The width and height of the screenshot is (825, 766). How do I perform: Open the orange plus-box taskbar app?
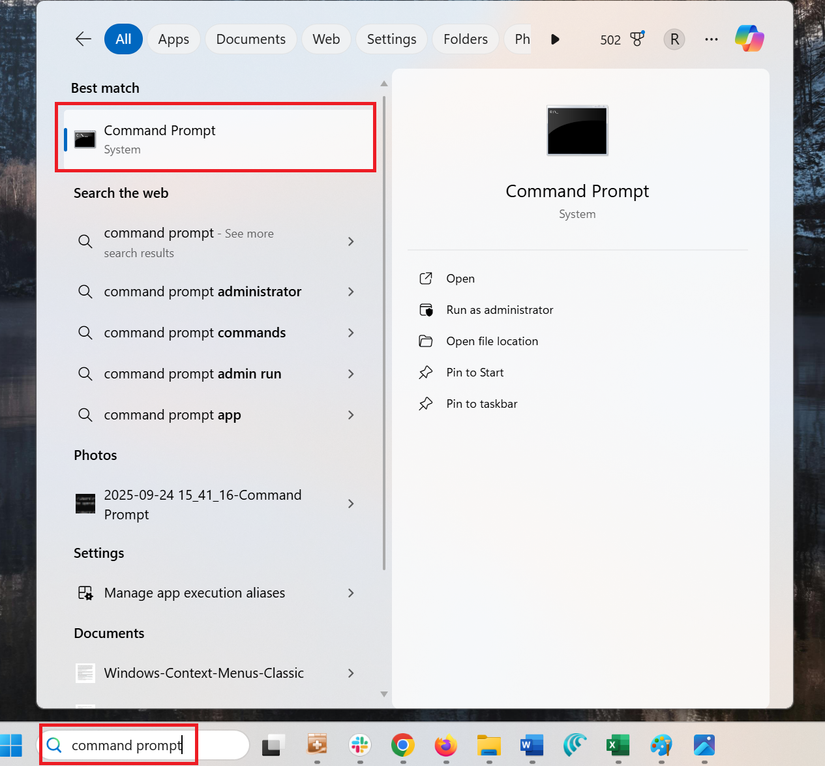[x=317, y=744]
